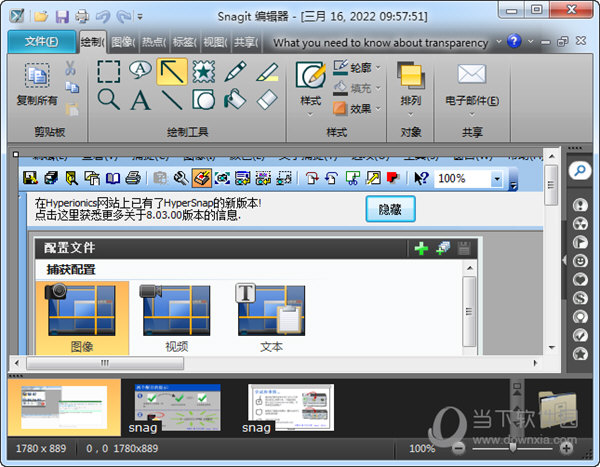Click the canvas vertical scrollbar thumb
Image resolution: width=600 pixels, height=467 pixels.
(551, 185)
